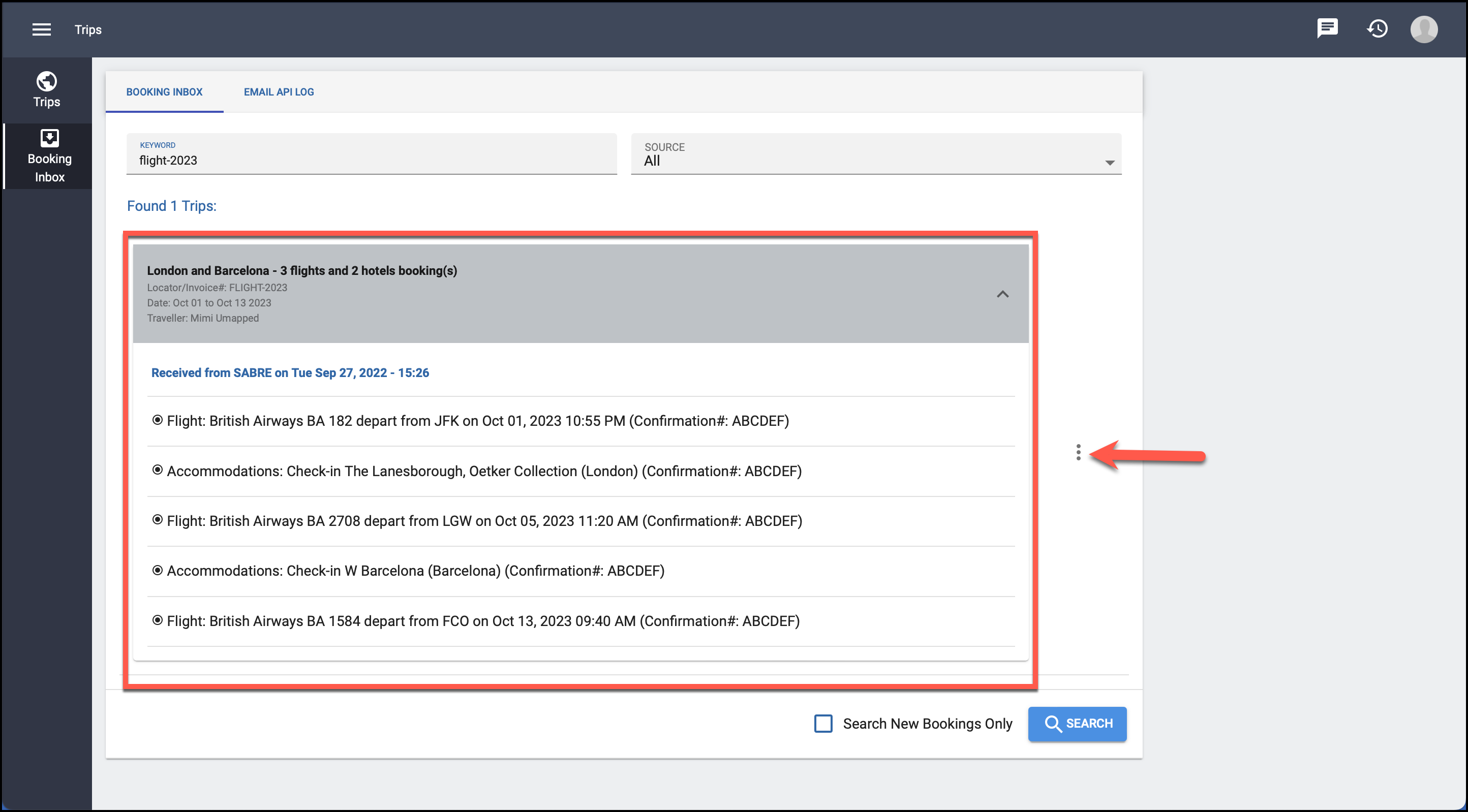The image size is (1468, 812).
Task: Click the Search button
Action: point(1077,724)
